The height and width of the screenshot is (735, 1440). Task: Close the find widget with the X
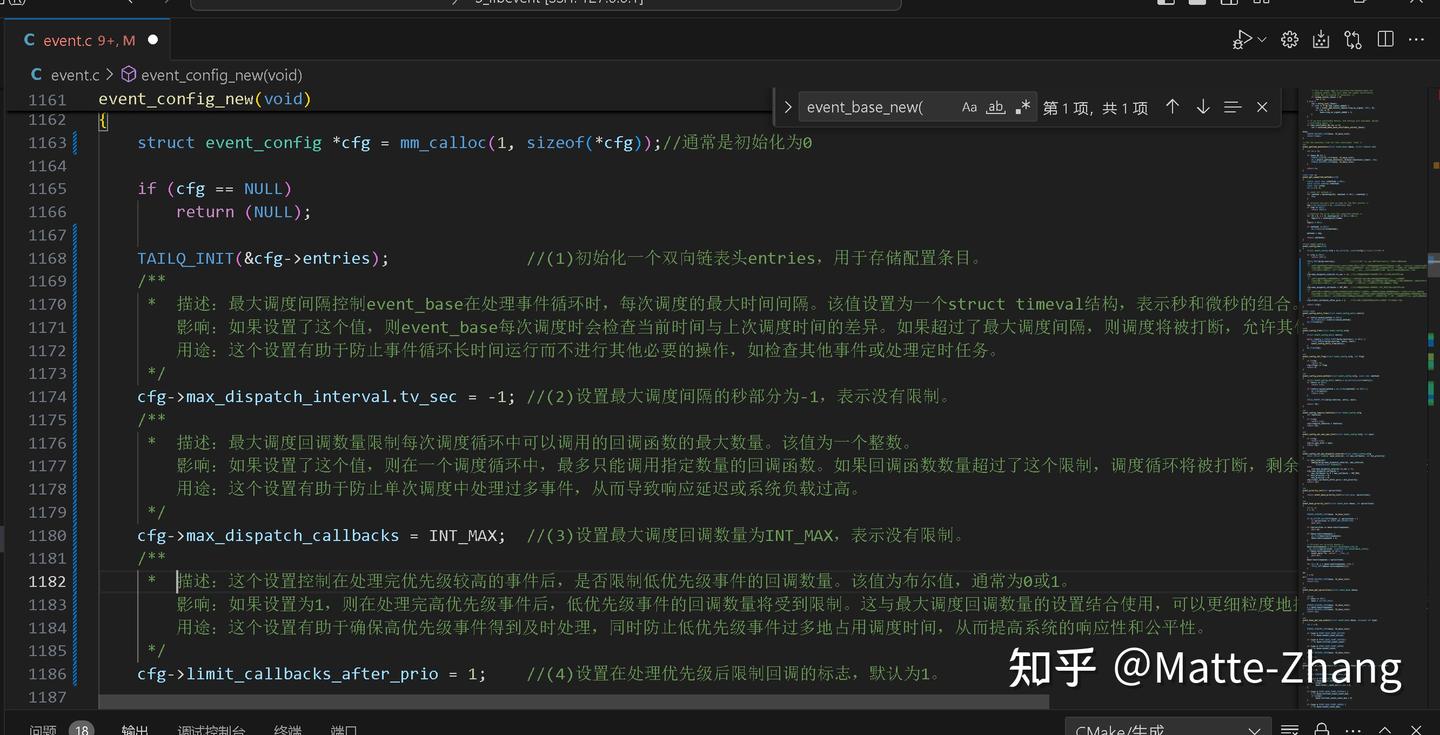pos(1261,106)
